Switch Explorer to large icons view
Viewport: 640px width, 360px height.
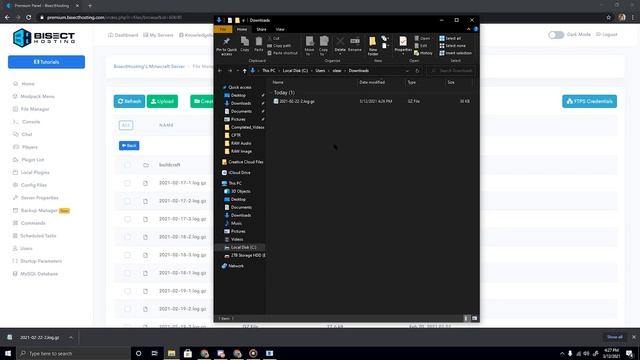[474, 318]
